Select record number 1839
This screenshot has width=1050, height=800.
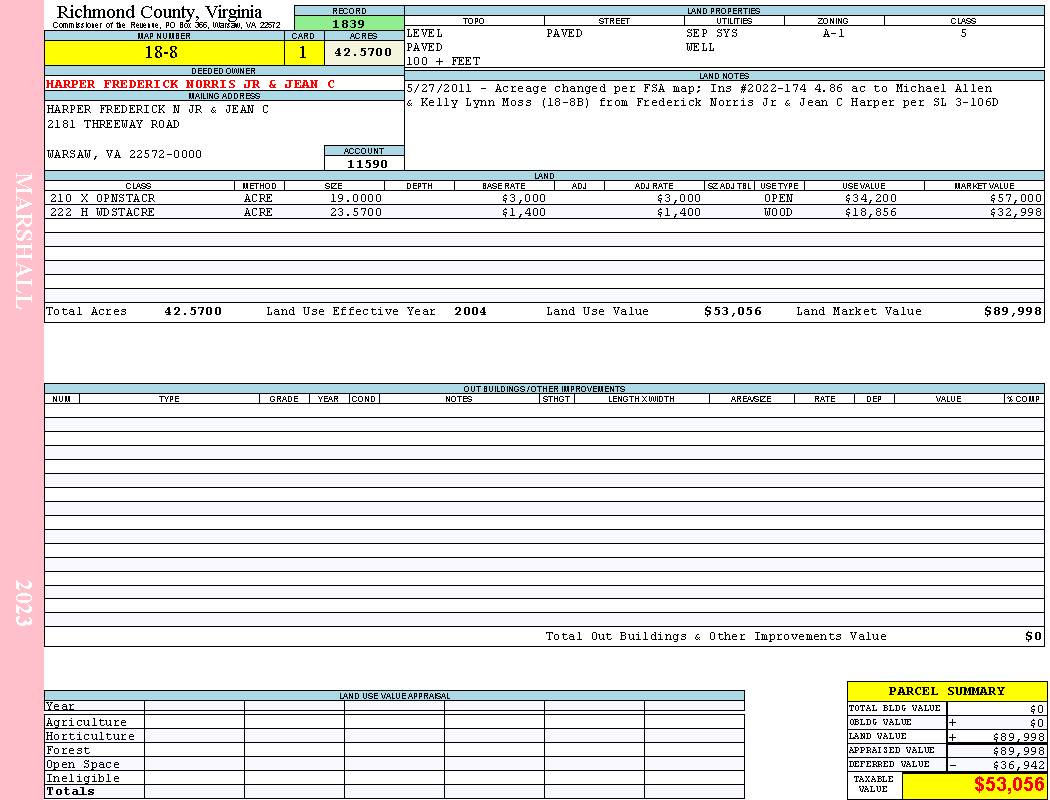click(x=349, y=23)
